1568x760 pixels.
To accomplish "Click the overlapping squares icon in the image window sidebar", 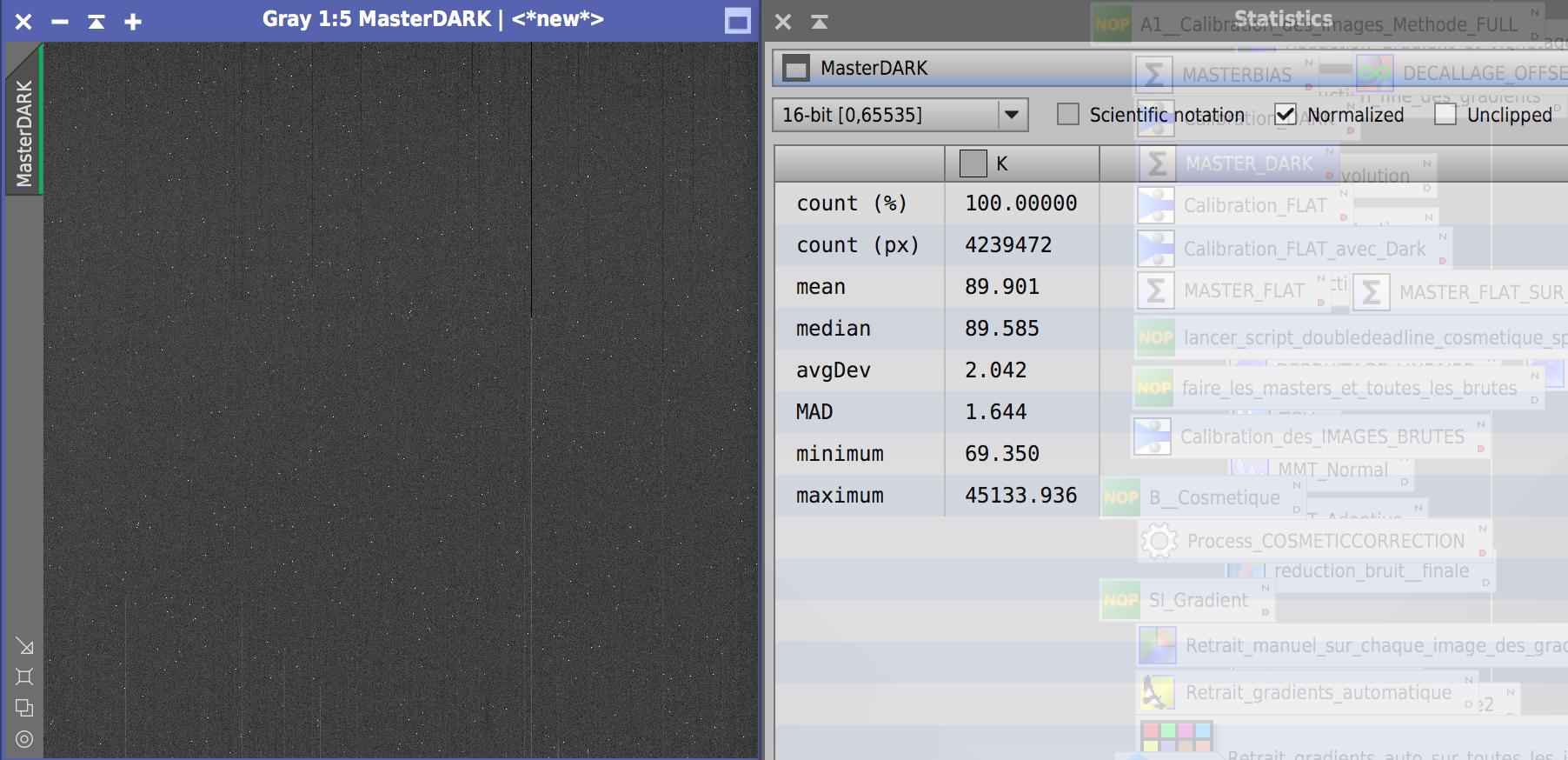I will 24,708.
